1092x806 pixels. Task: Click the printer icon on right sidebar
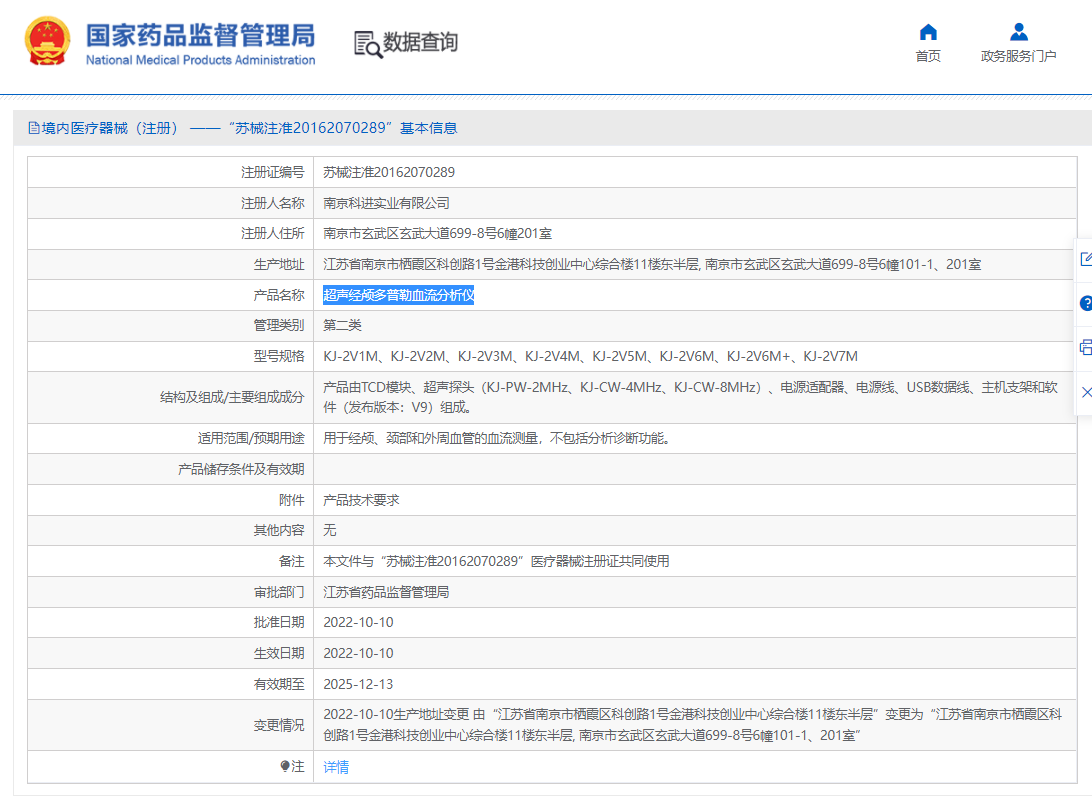(1086, 348)
